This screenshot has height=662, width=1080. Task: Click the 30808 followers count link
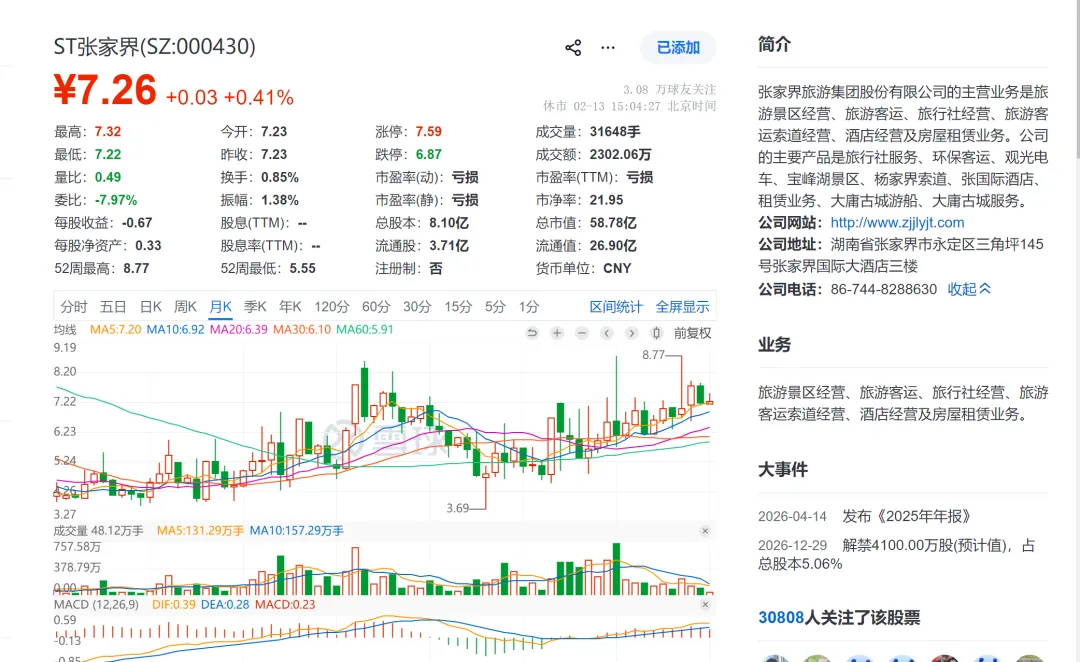tap(781, 618)
